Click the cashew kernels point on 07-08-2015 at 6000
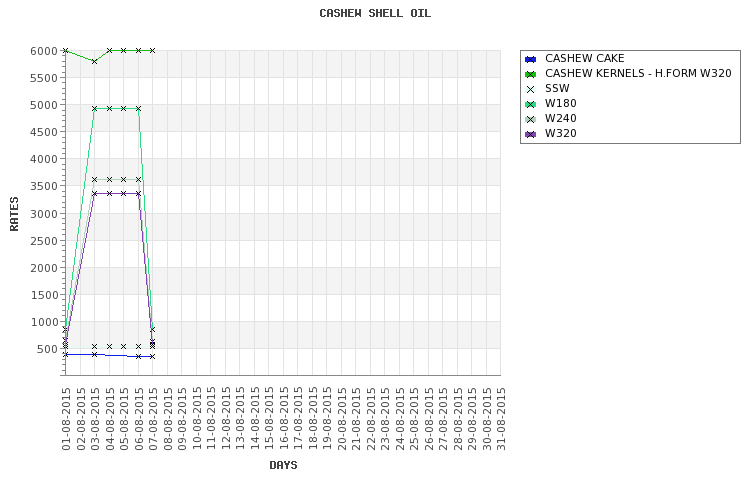Screen dimensions: 750x500 [153, 50]
